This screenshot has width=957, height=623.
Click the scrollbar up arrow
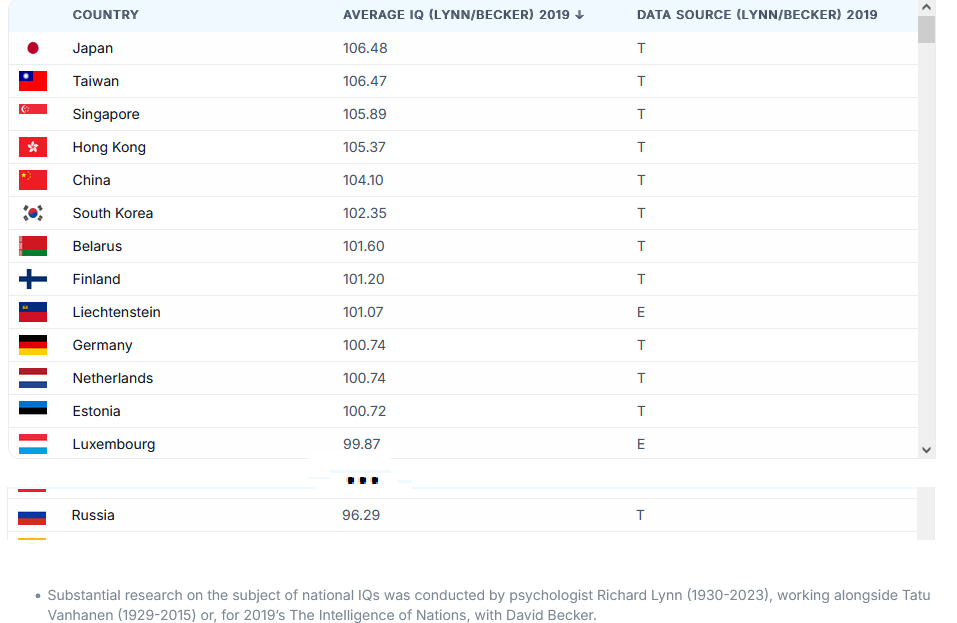click(926, 7)
